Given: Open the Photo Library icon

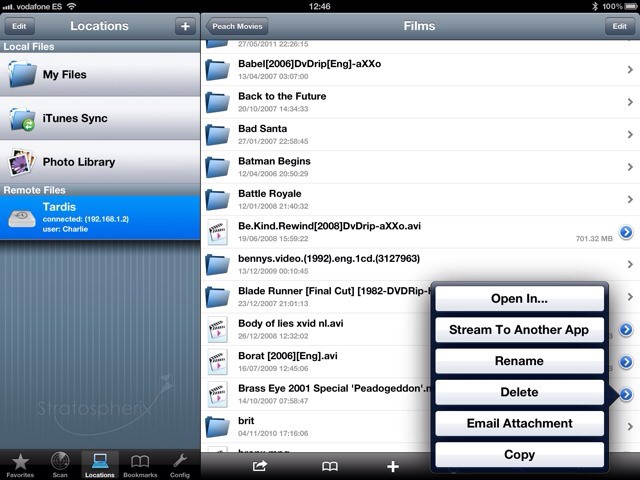Looking at the screenshot, I should point(21,162).
